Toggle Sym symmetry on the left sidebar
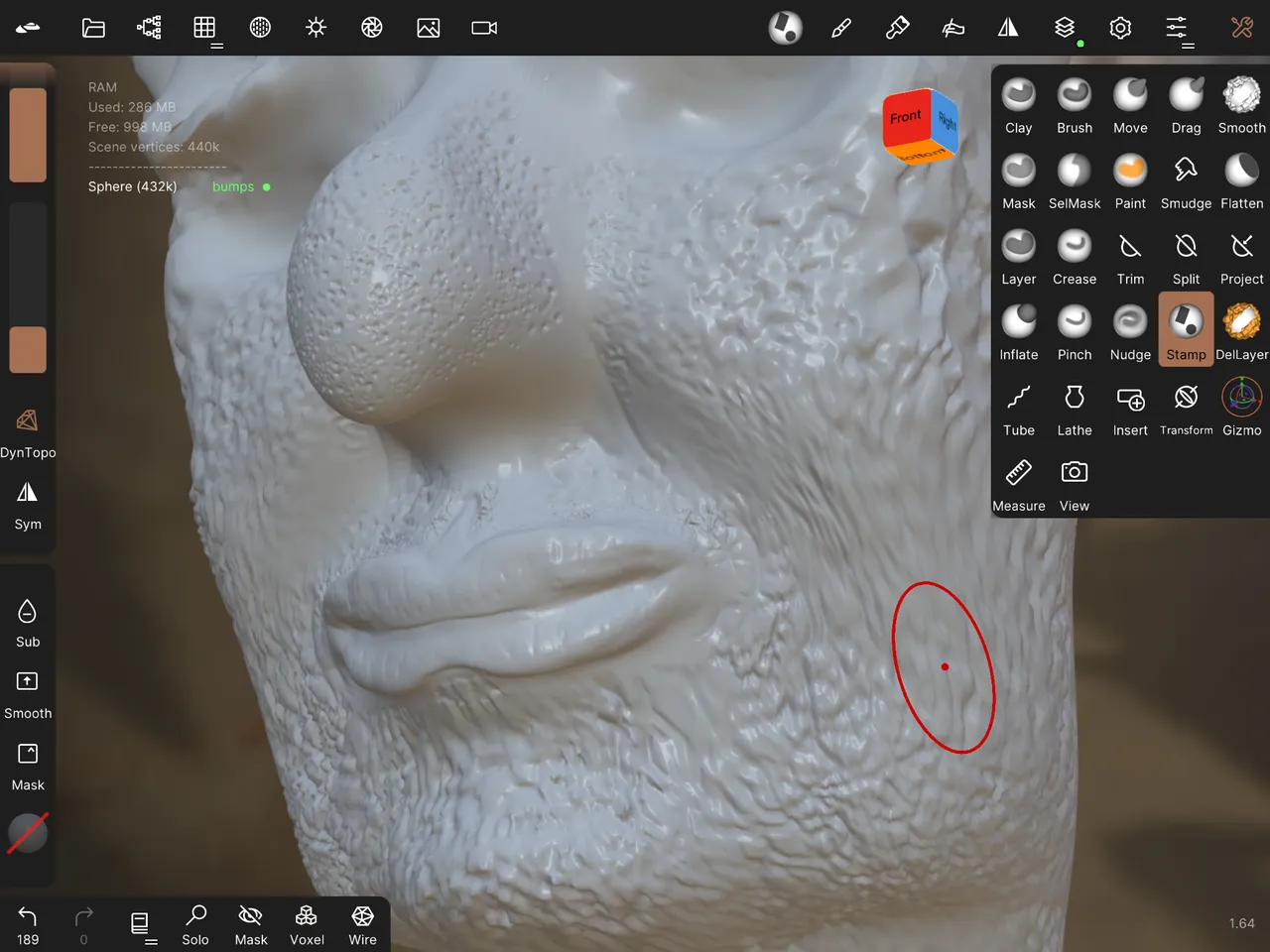1270x952 pixels. (x=28, y=505)
